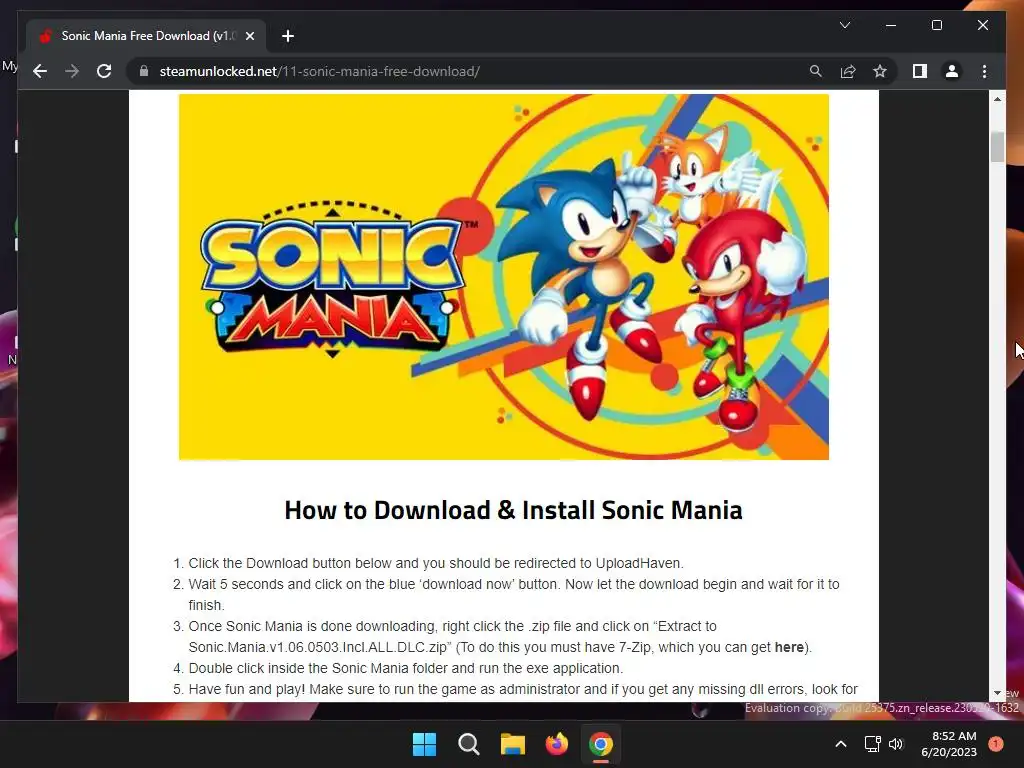The width and height of the screenshot is (1024, 768).
Task: Click step 4 'Double click inside the Sonic Mania folder'
Action: click(x=406, y=668)
